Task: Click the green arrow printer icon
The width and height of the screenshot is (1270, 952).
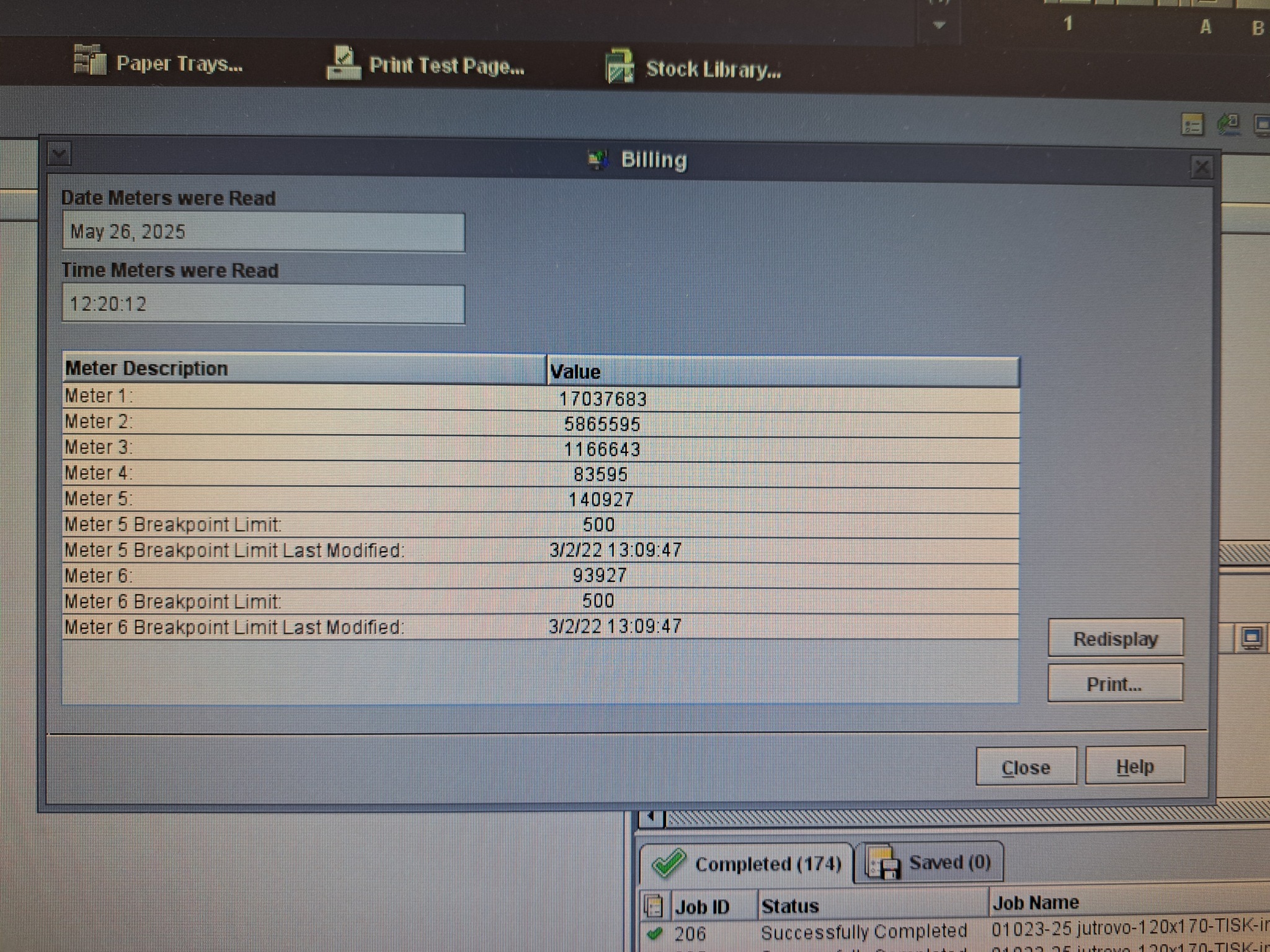Action: pyautogui.click(x=1228, y=124)
